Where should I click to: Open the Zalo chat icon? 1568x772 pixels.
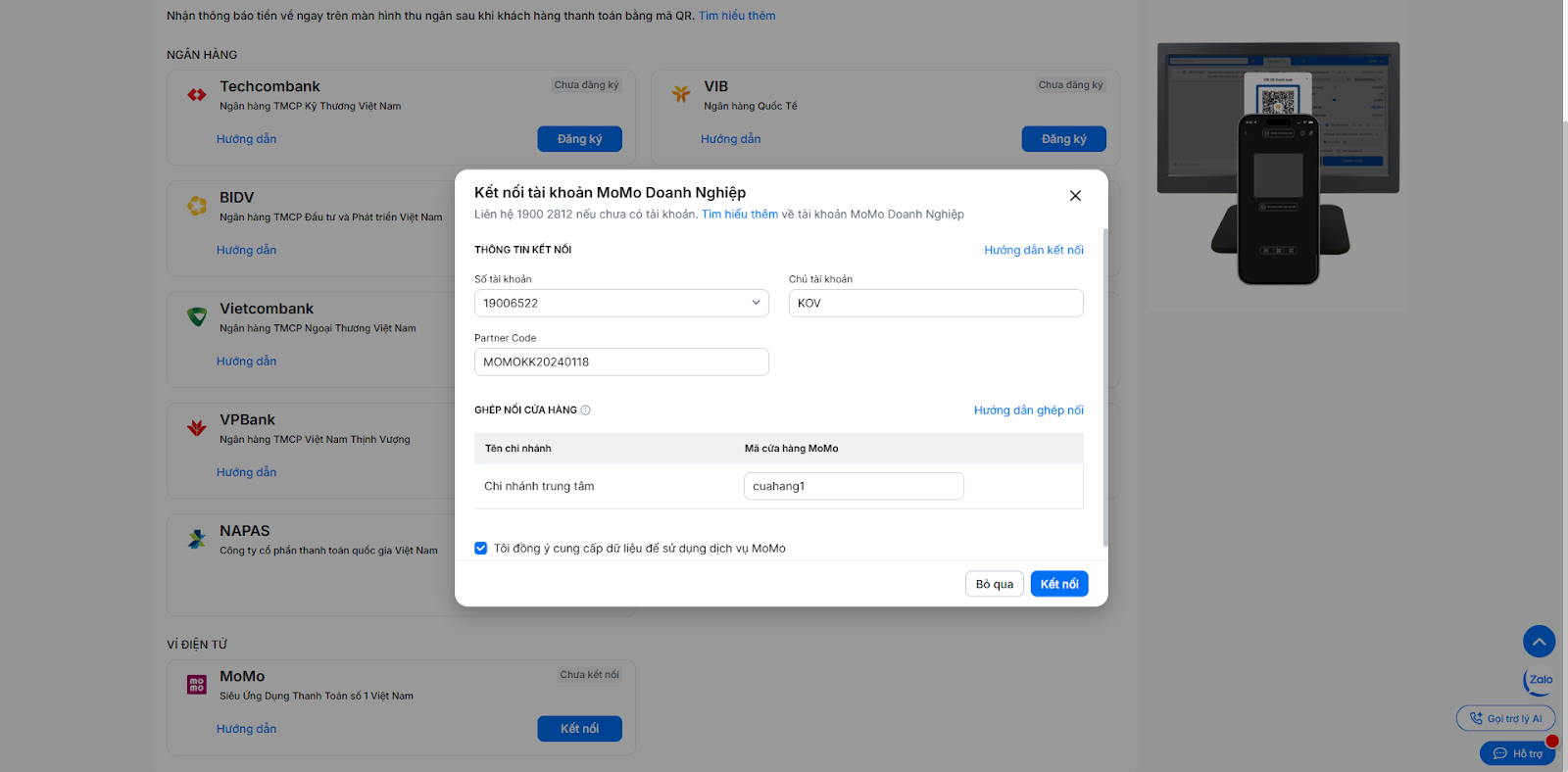pos(1539,680)
